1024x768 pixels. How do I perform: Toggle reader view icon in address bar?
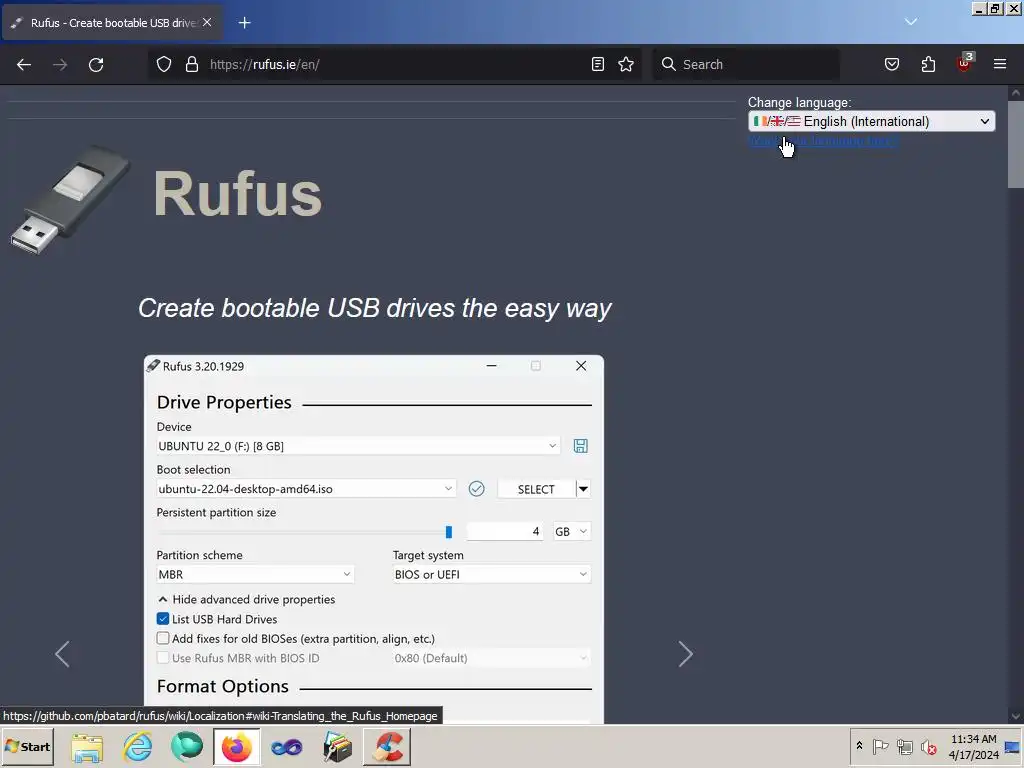point(598,64)
